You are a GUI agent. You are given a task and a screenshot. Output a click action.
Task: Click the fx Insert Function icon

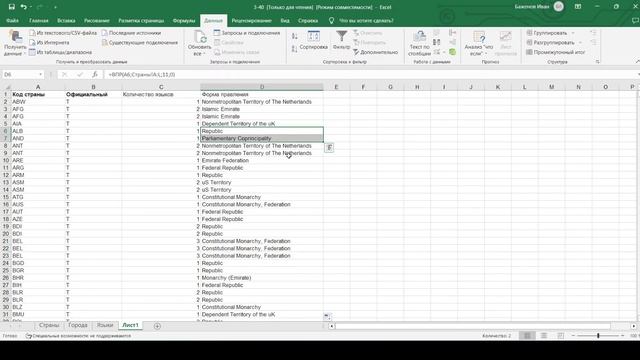tap(95, 74)
